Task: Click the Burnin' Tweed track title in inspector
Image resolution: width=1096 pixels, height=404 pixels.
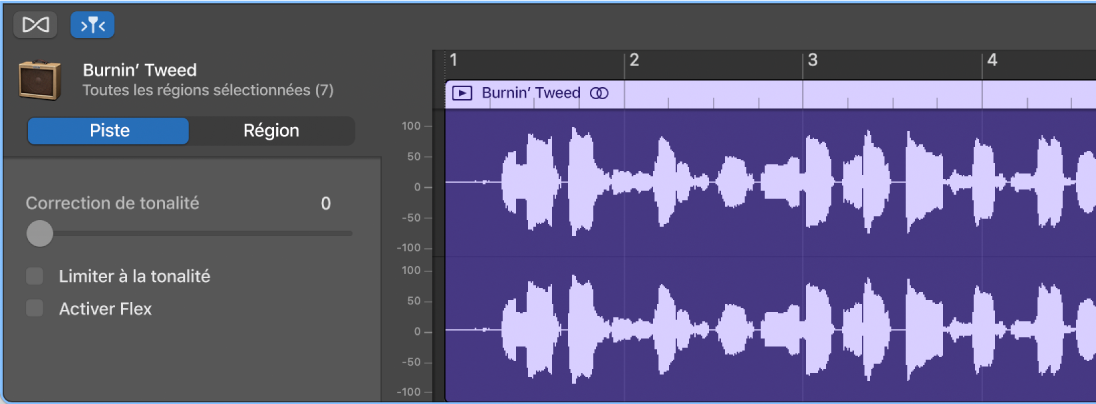Action: [140, 70]
